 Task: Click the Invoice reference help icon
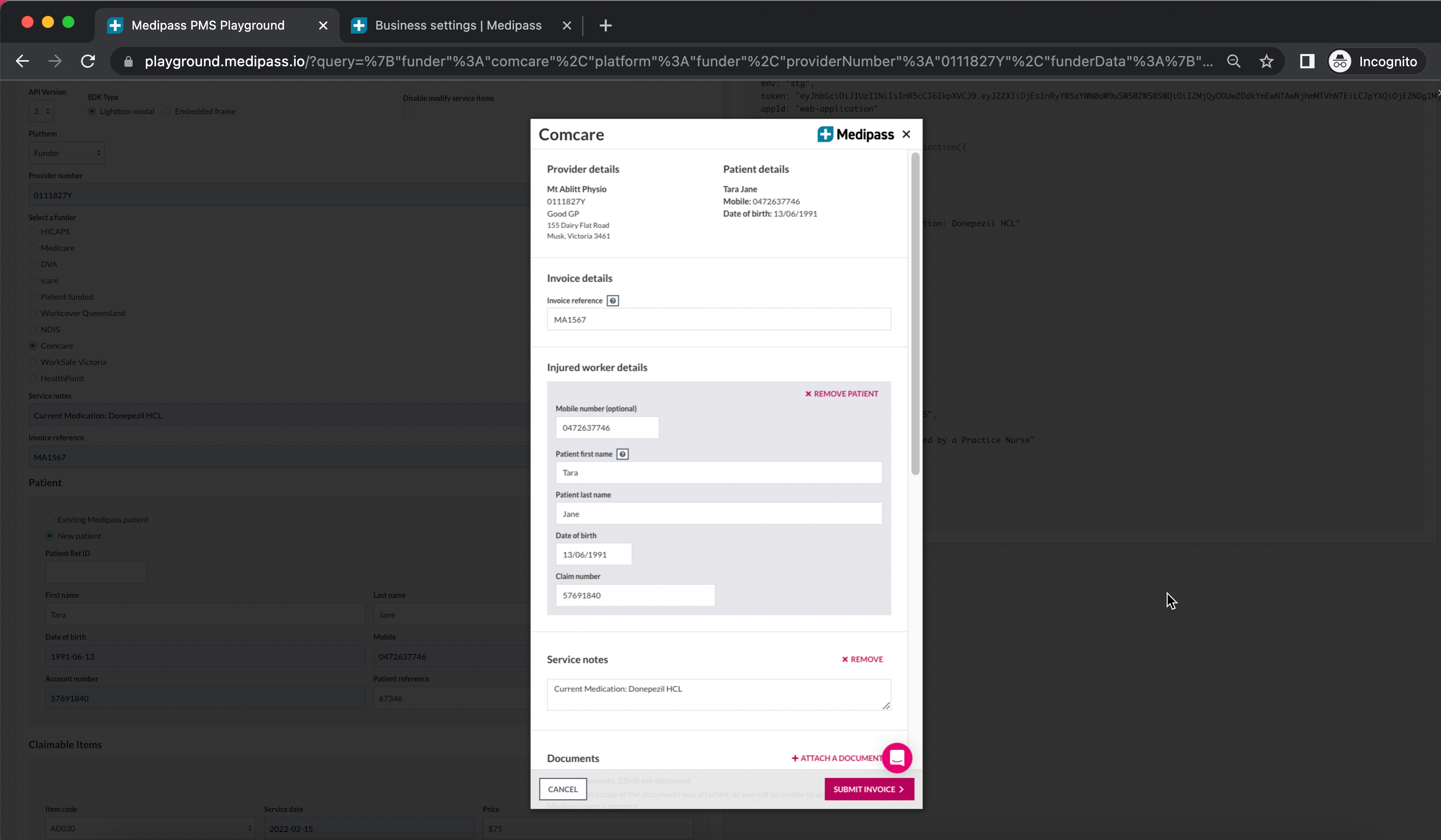(x=612, y=301)
